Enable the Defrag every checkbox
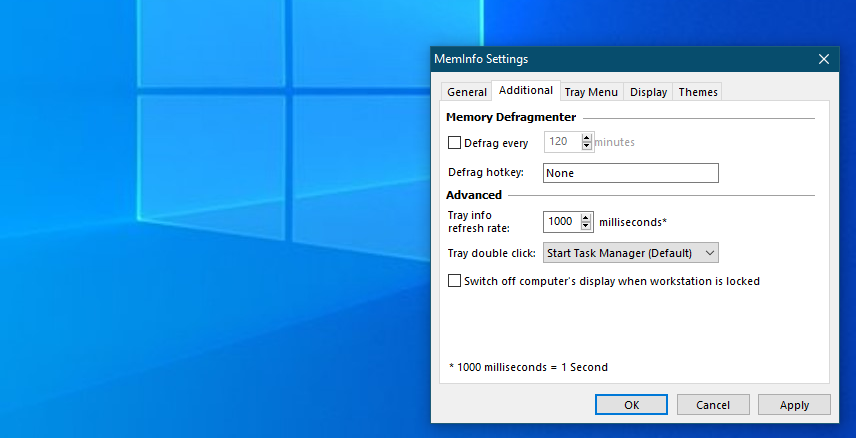This screenshot has width=856, height=438. coord(454,143)
